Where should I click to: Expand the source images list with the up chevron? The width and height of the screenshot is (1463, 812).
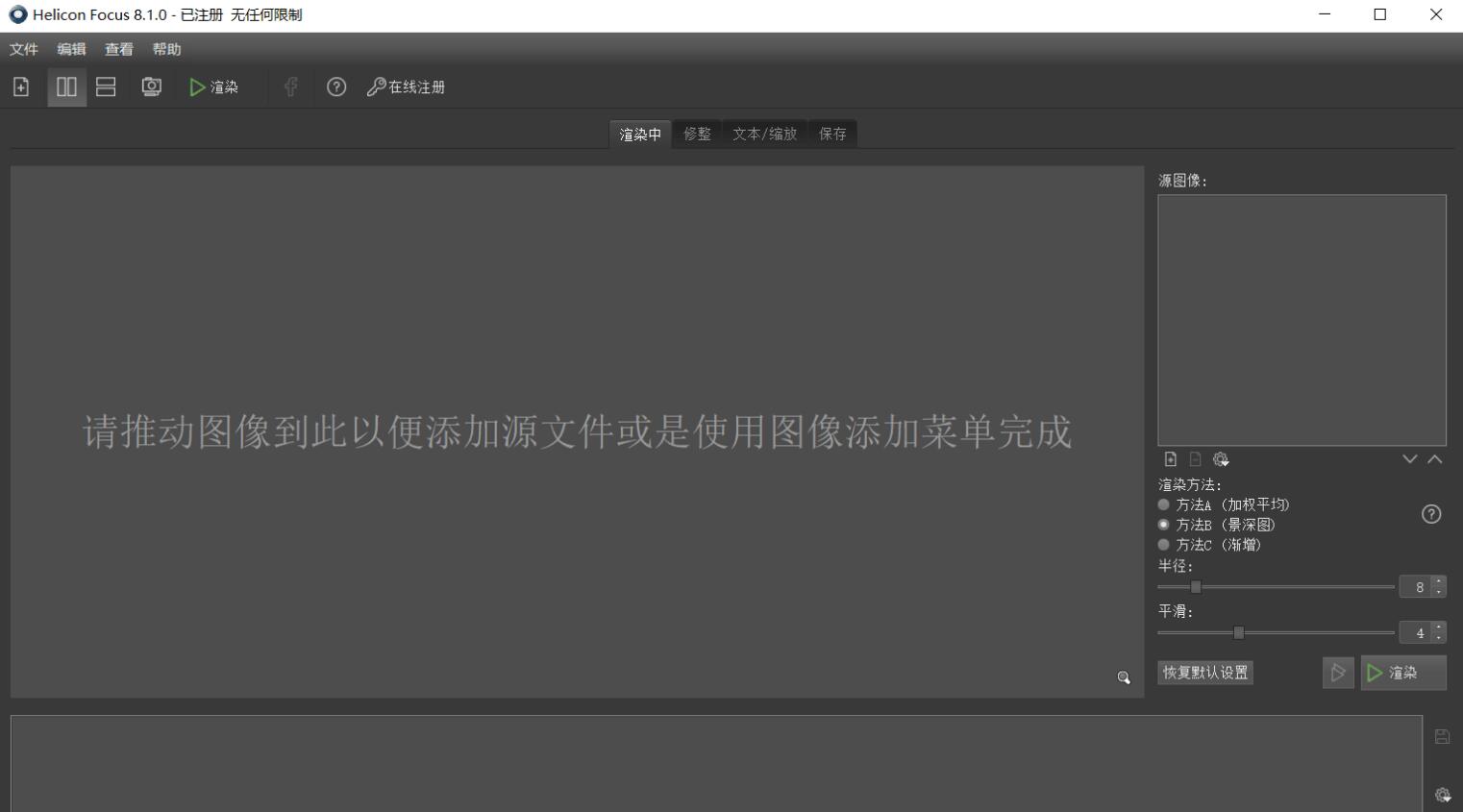pyautogui.click(x=1434, y=459)
